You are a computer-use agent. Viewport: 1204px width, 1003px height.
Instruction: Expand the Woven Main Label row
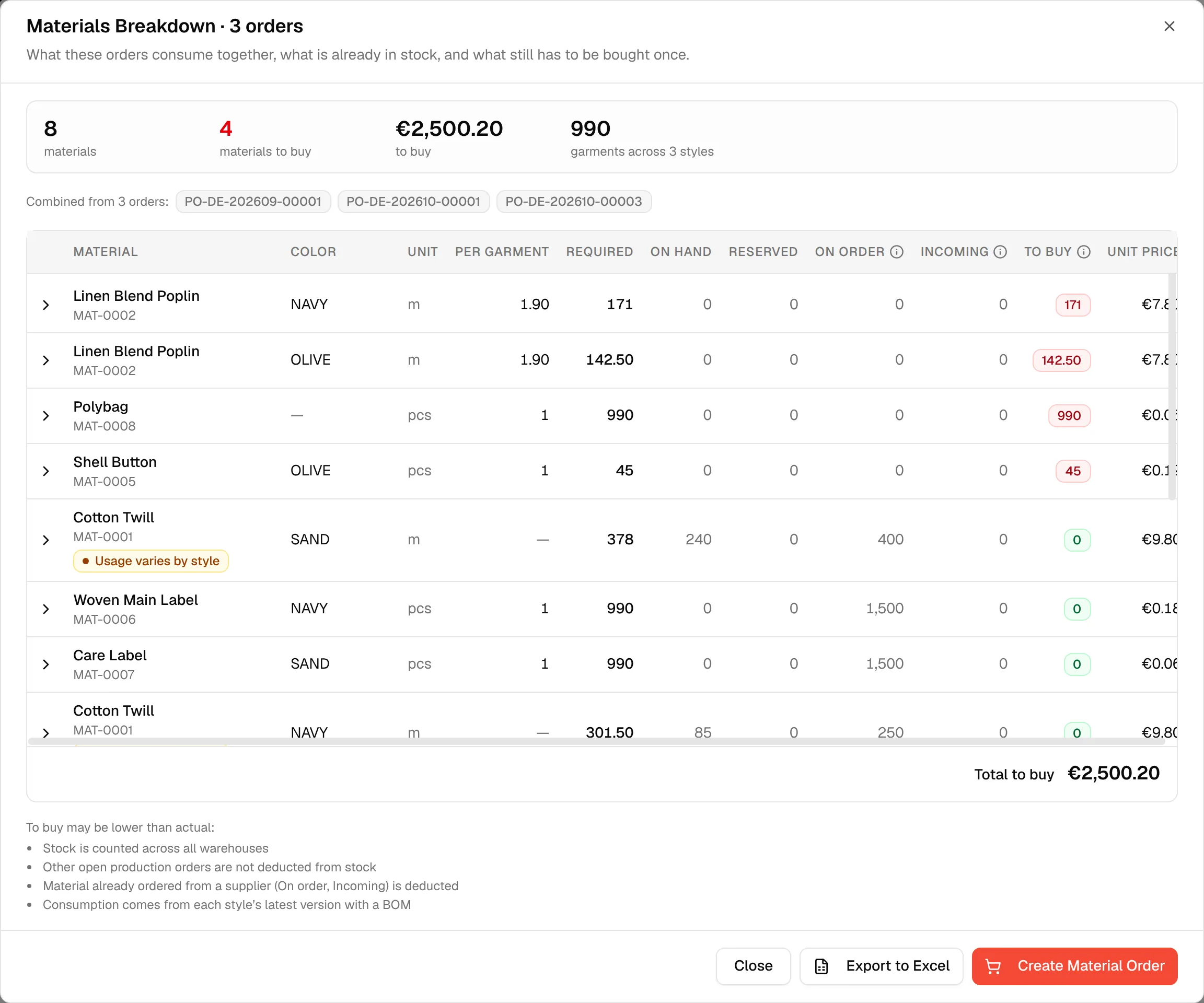(x=47, y=609)
